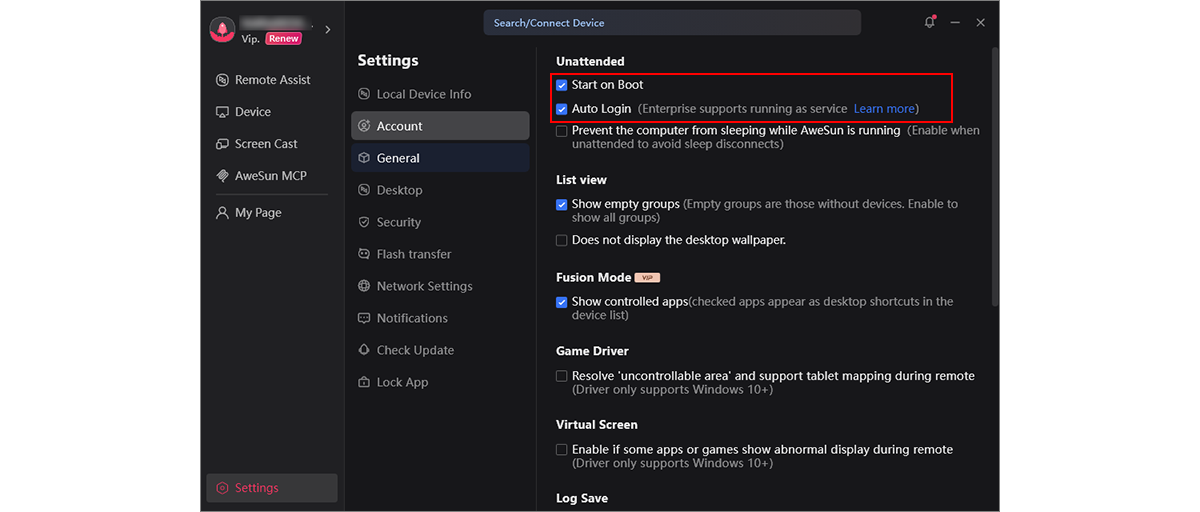Click the Security shield icon
The height and width of the screenshot is (512, 1200).
click(364, 222)
